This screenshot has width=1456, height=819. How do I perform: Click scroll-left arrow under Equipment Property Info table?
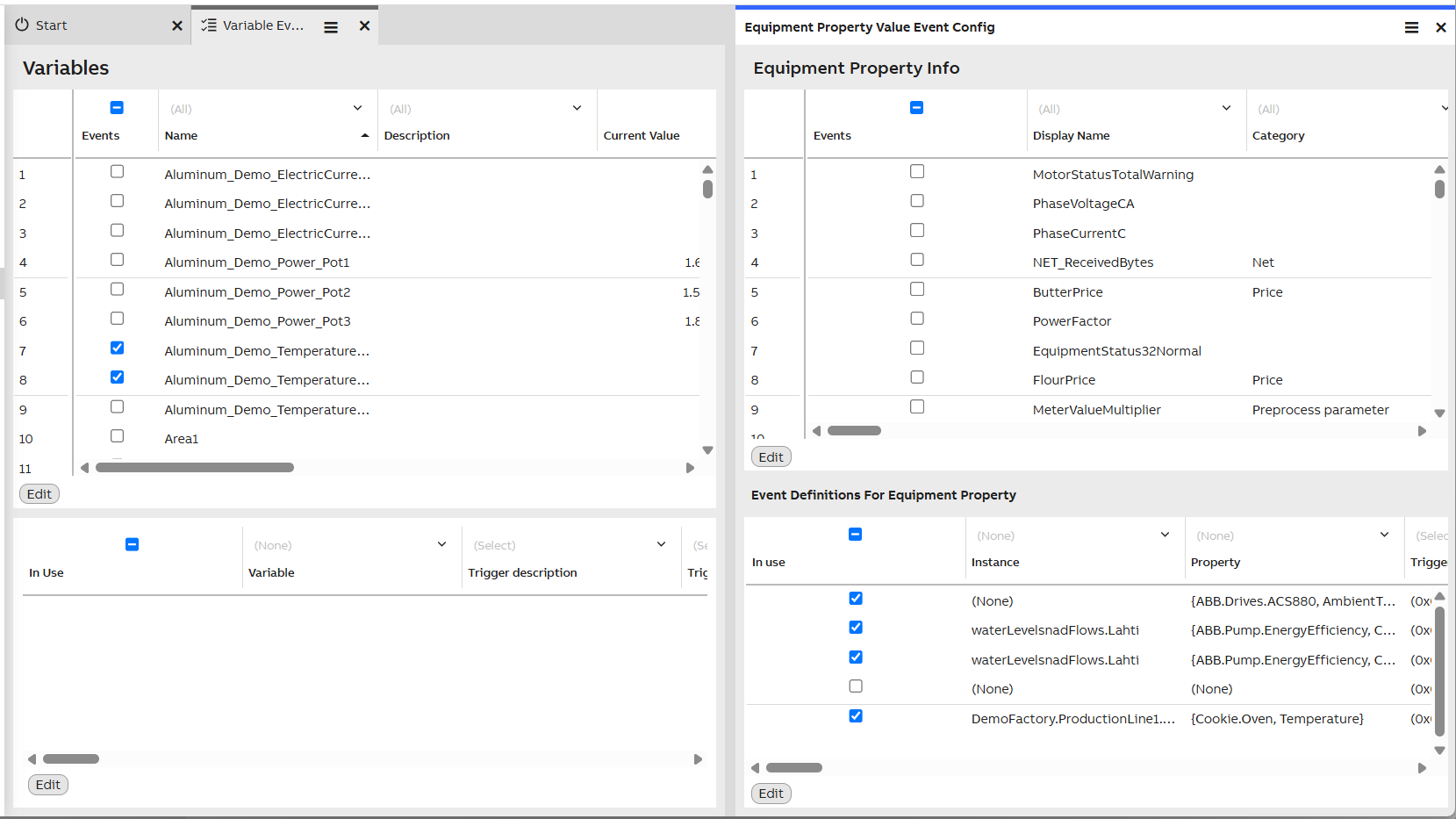coord(816,431)
